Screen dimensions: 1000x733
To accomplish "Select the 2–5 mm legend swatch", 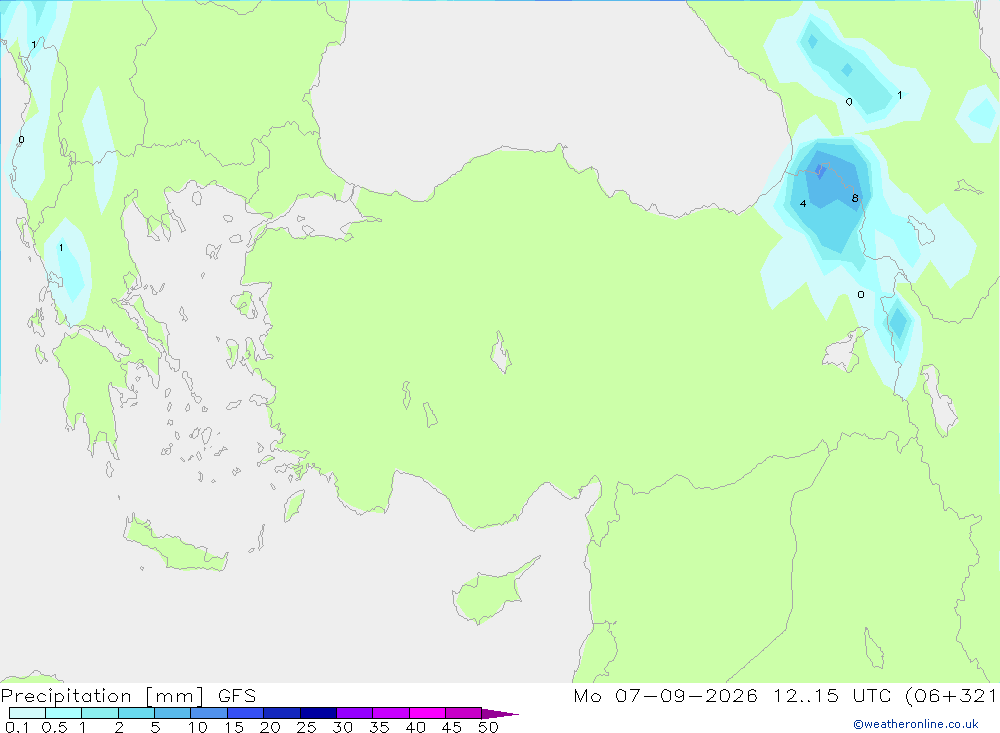I will (136, 713).
